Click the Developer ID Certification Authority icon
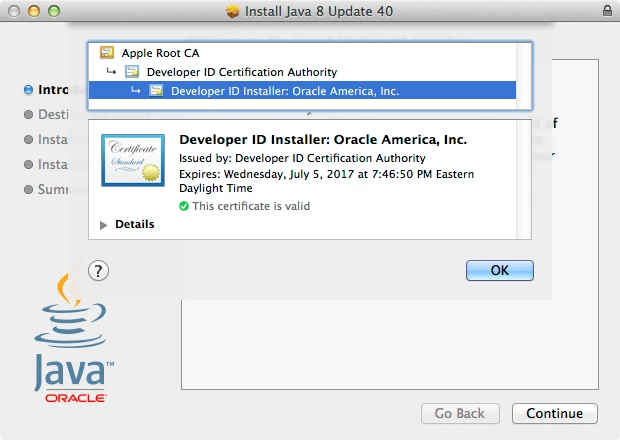 [x=132, y=72]
